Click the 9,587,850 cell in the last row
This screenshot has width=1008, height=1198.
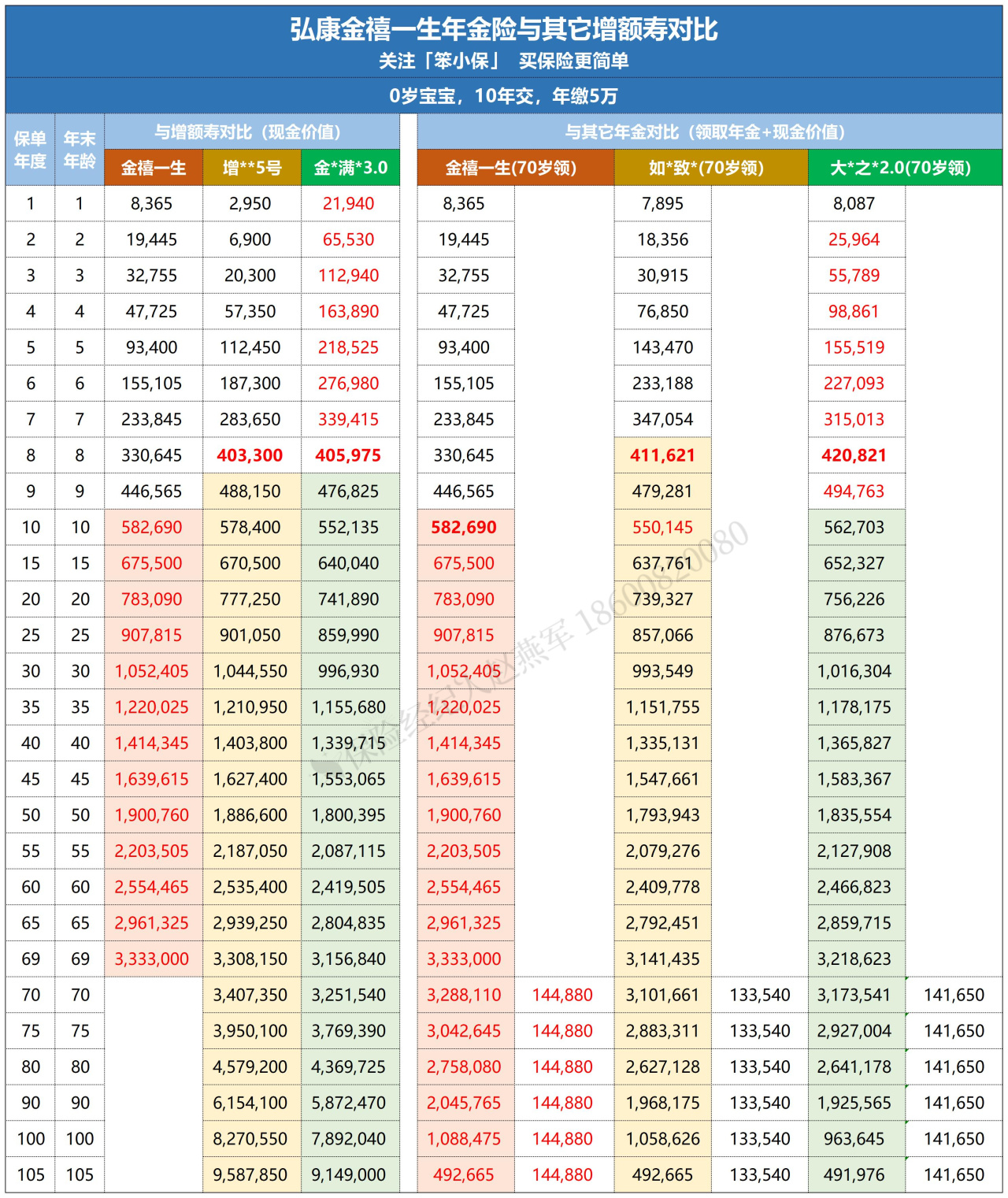250,1174
